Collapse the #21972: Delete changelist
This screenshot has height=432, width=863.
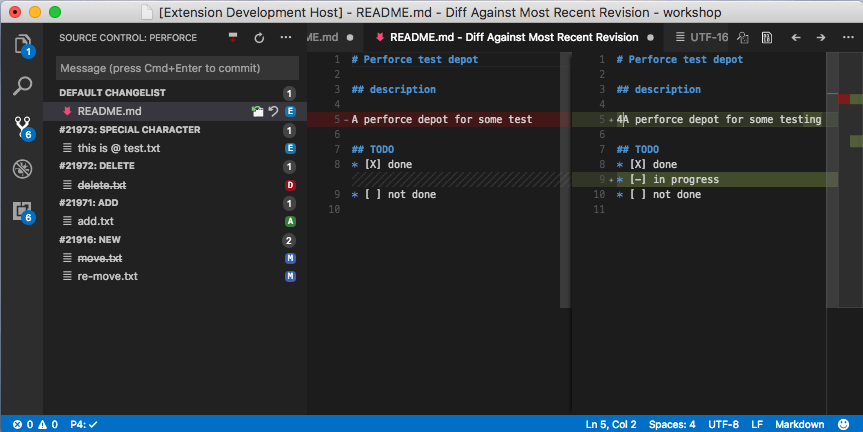176,166
